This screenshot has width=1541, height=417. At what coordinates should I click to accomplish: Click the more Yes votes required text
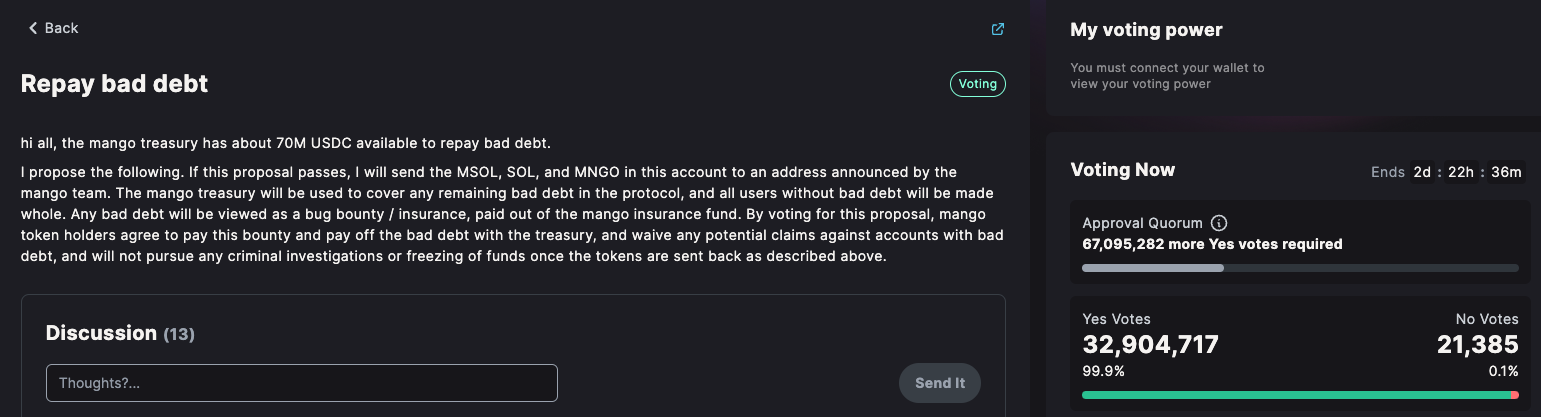point(1212,244)
